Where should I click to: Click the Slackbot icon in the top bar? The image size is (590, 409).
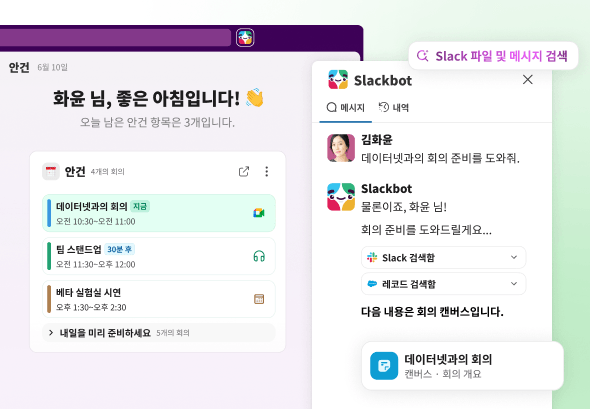(245, 38)
